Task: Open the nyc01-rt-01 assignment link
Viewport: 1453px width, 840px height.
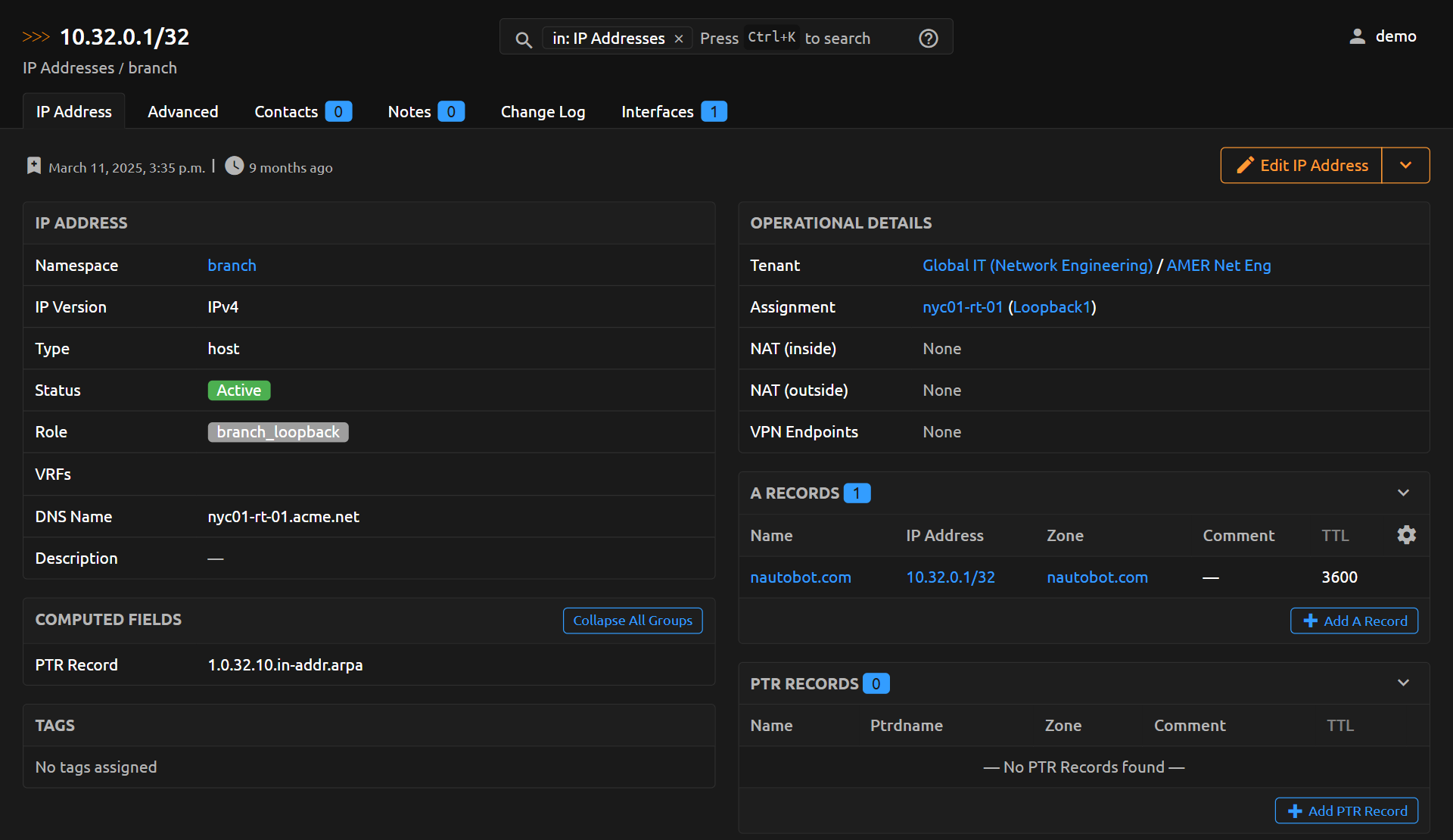Action: coord(962,306)
